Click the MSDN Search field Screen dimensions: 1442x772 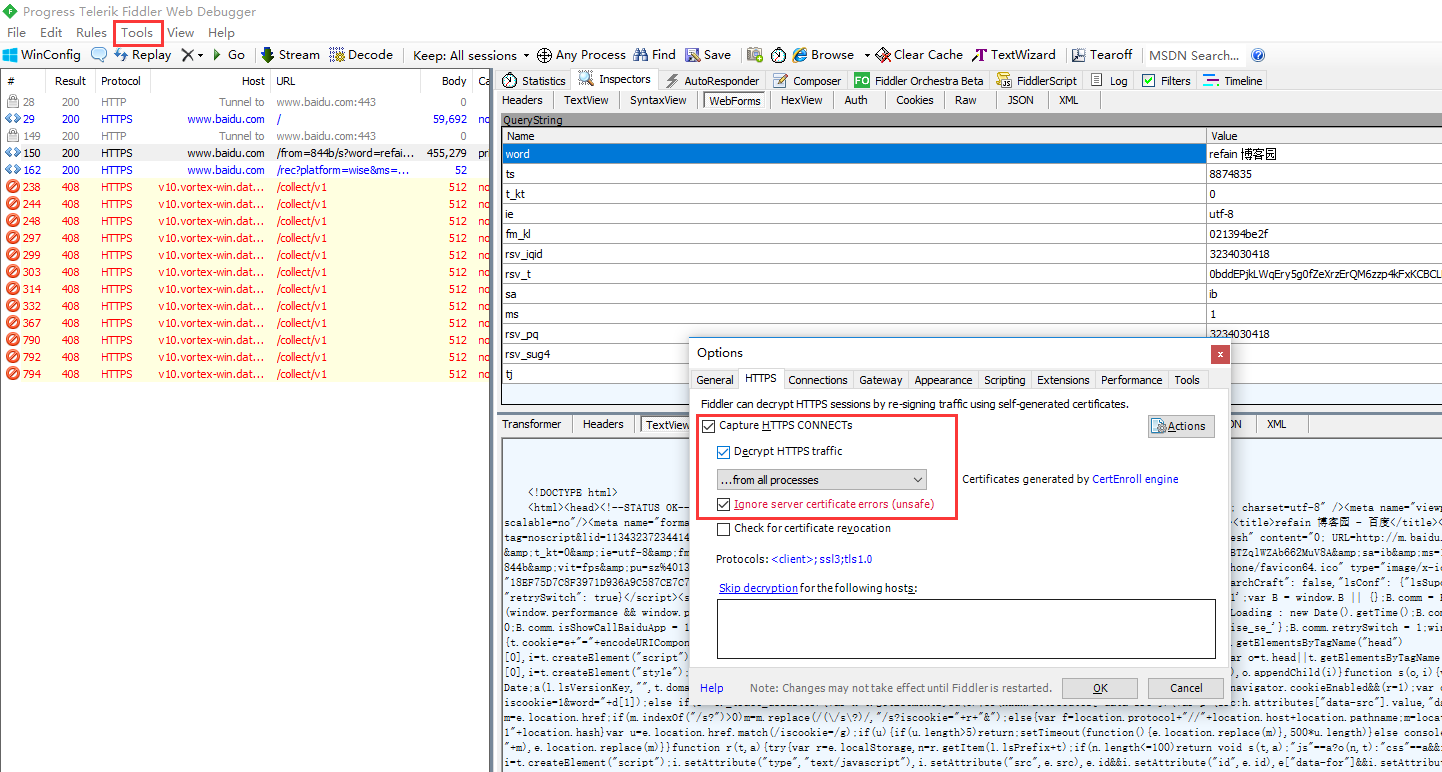point(1195,55)
